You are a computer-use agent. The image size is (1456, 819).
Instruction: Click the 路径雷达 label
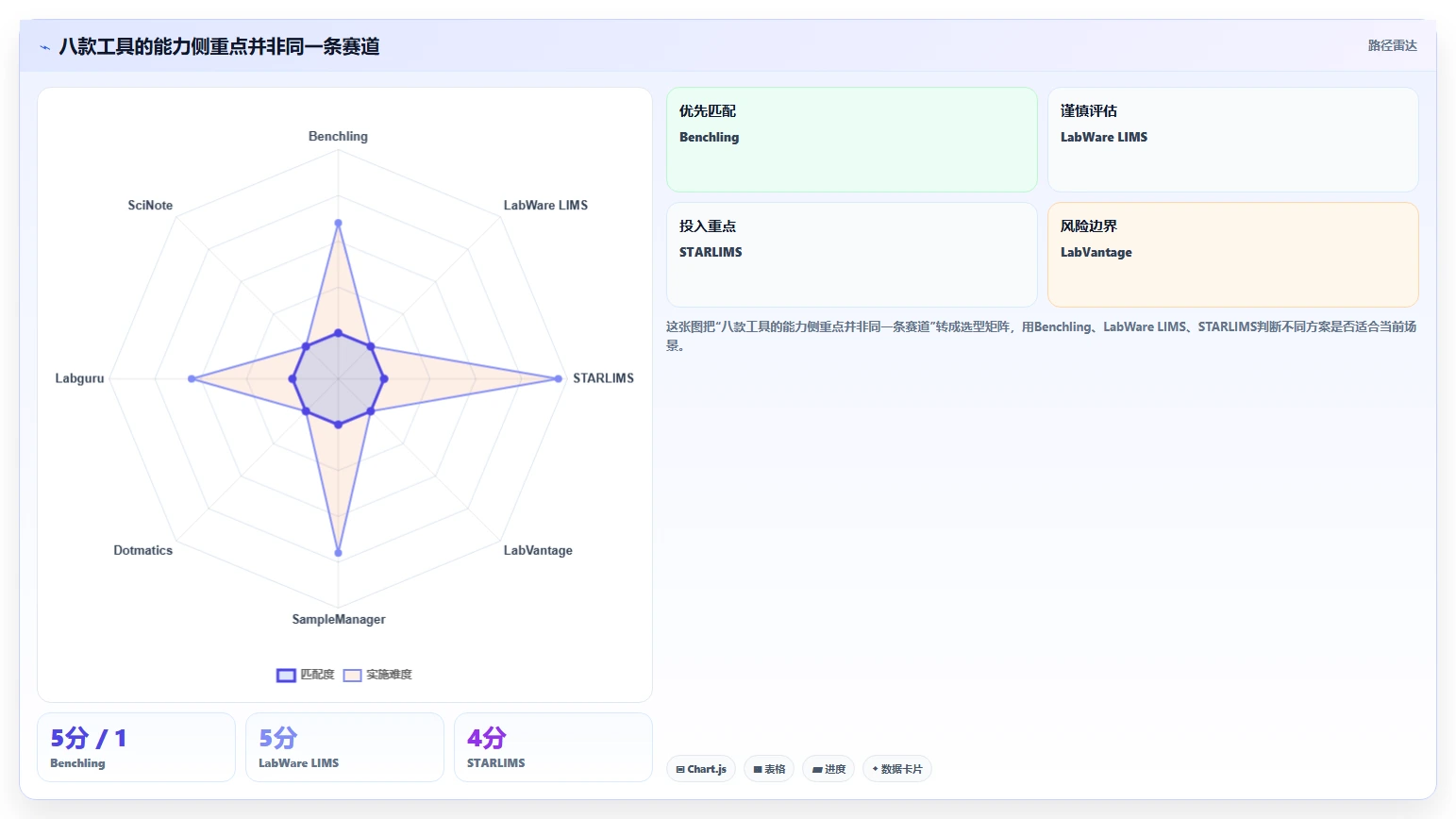pos(1392,45)
